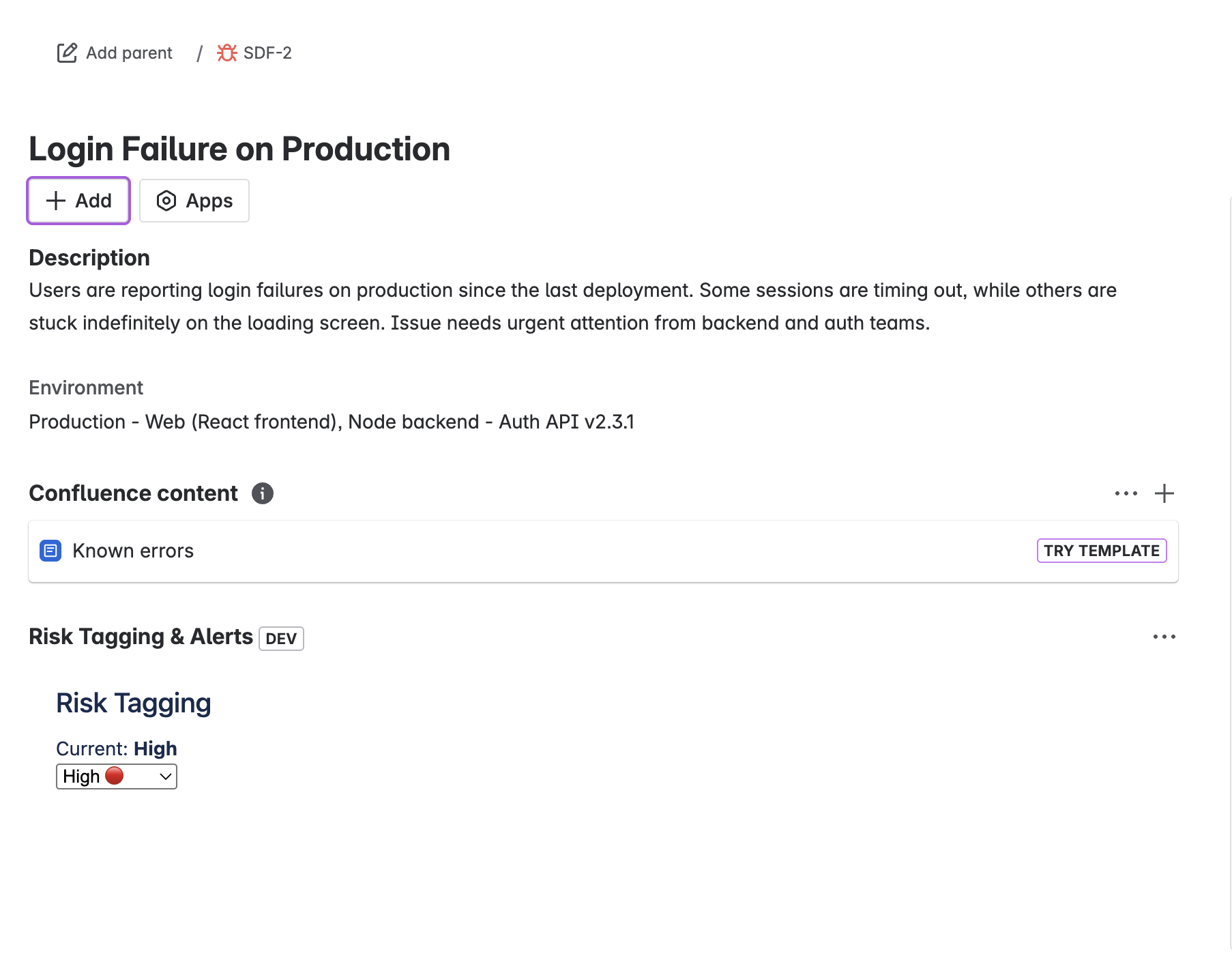Open Confluence content more actions ellipsis
Viewport: 1232px width, 958px height.
pyautogui.click(x=1126, y=493)
